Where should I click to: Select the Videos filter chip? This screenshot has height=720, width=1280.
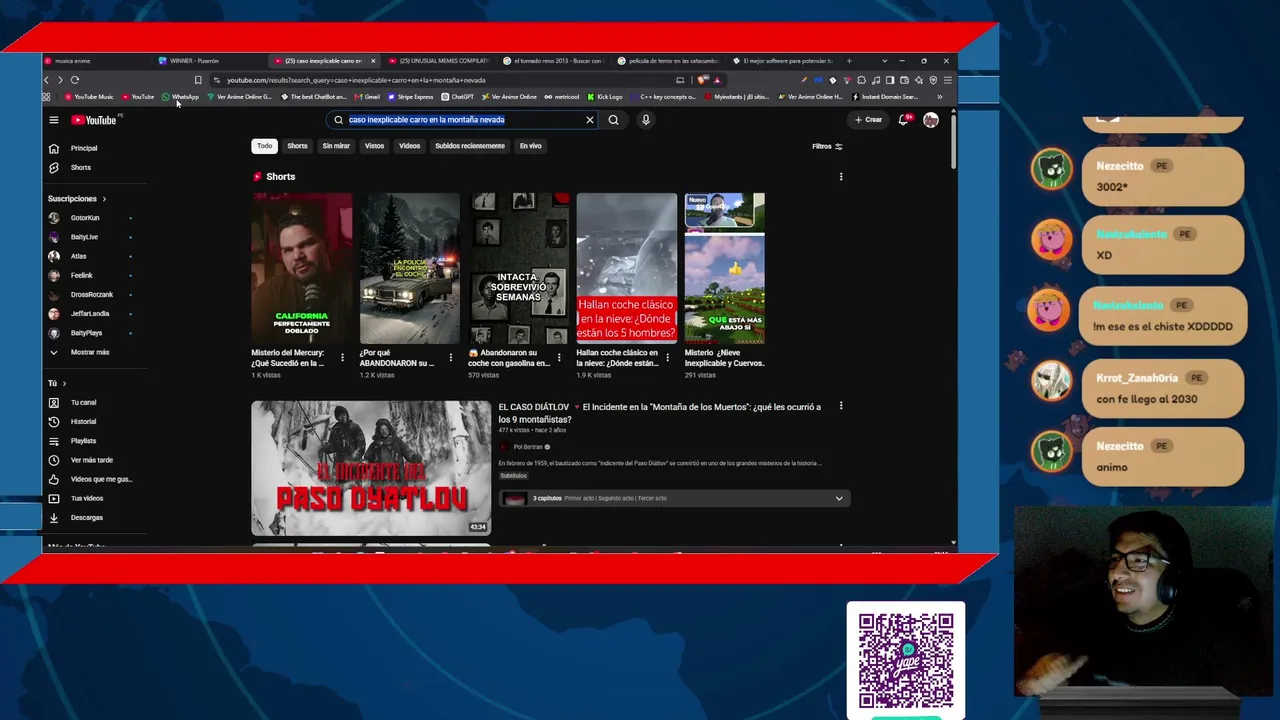410,146
